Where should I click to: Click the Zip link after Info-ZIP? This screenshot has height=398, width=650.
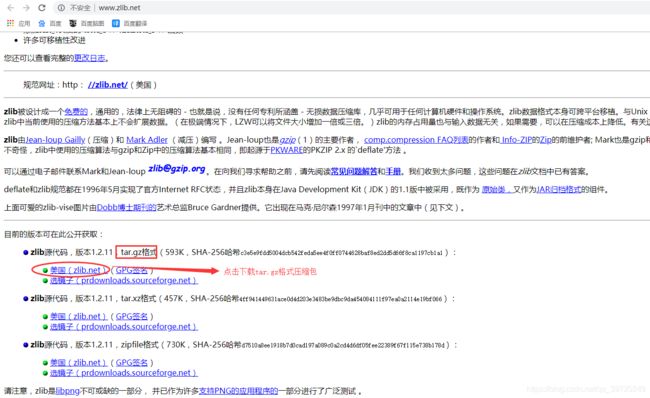point(546,140)
